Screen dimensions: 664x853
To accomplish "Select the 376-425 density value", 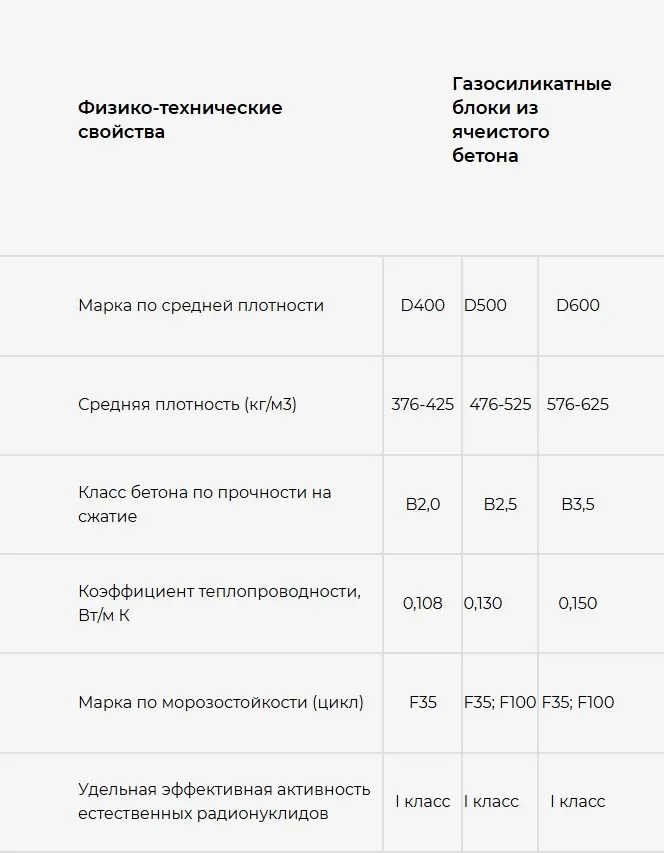I will tap(423, 405).
